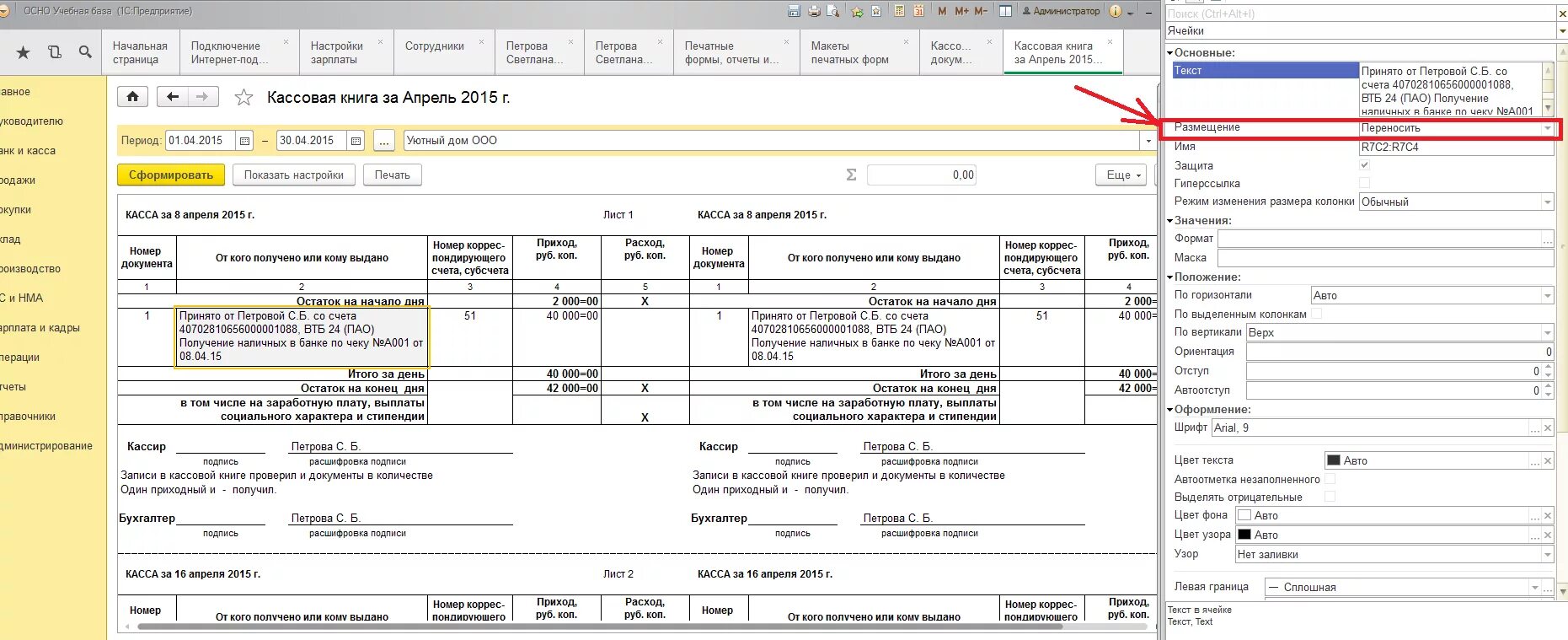Close the Кассовая книга за Апрель tab
The height and width of the screenshot is (640, 1568).
coord(1110,42)
